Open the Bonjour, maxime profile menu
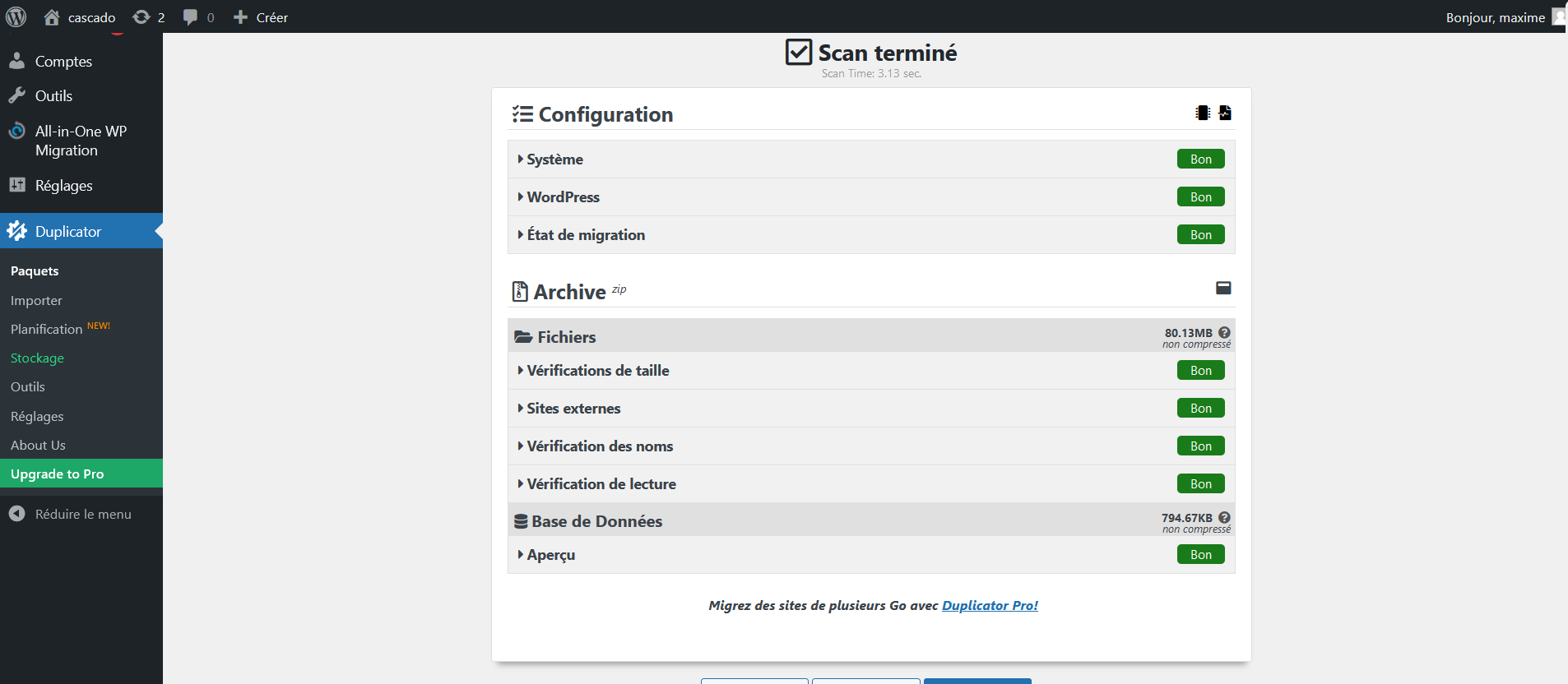The height and width of the screenshot is (684, 1568). [x=1505, y=17]
